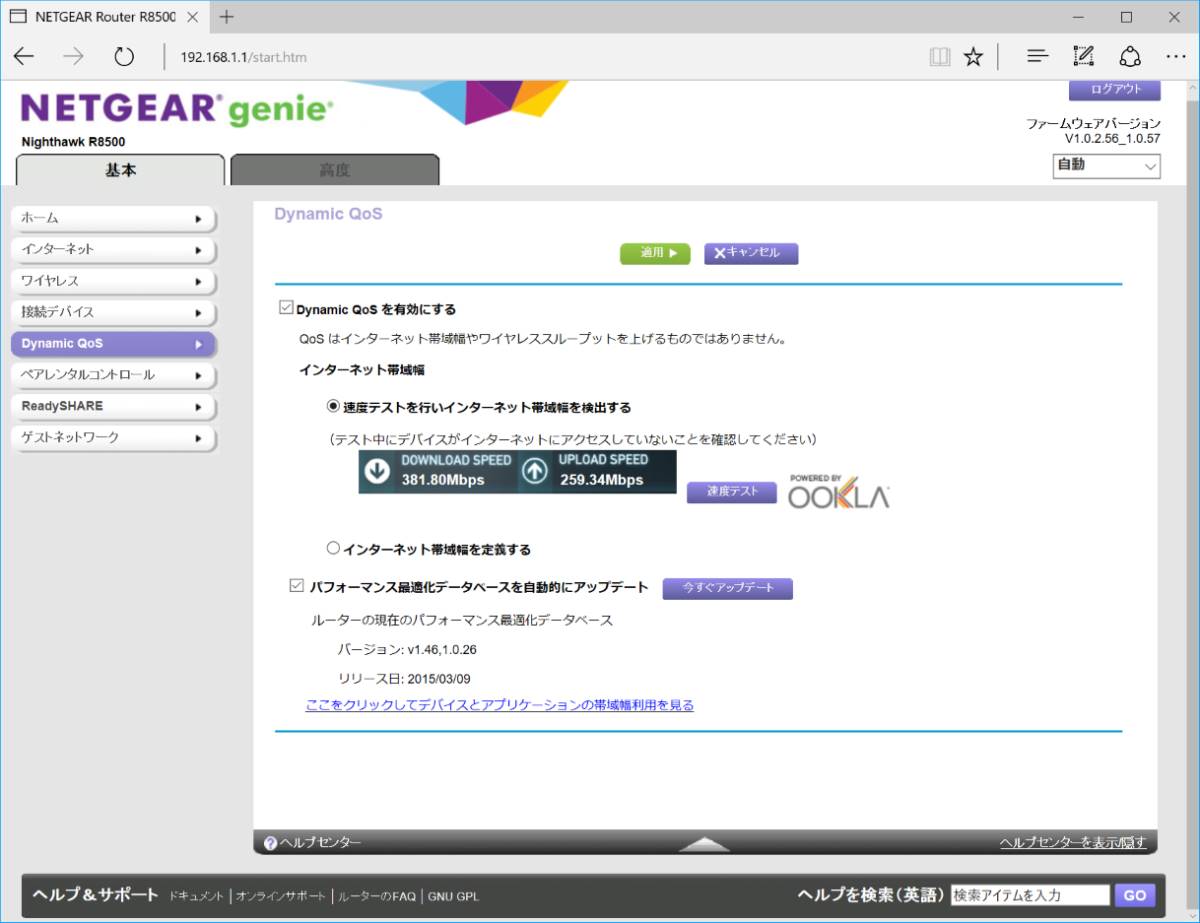This screenshot has width=1200, height=923.
Task: Open the ReadySHARE menu item
Action: (113, 407)
